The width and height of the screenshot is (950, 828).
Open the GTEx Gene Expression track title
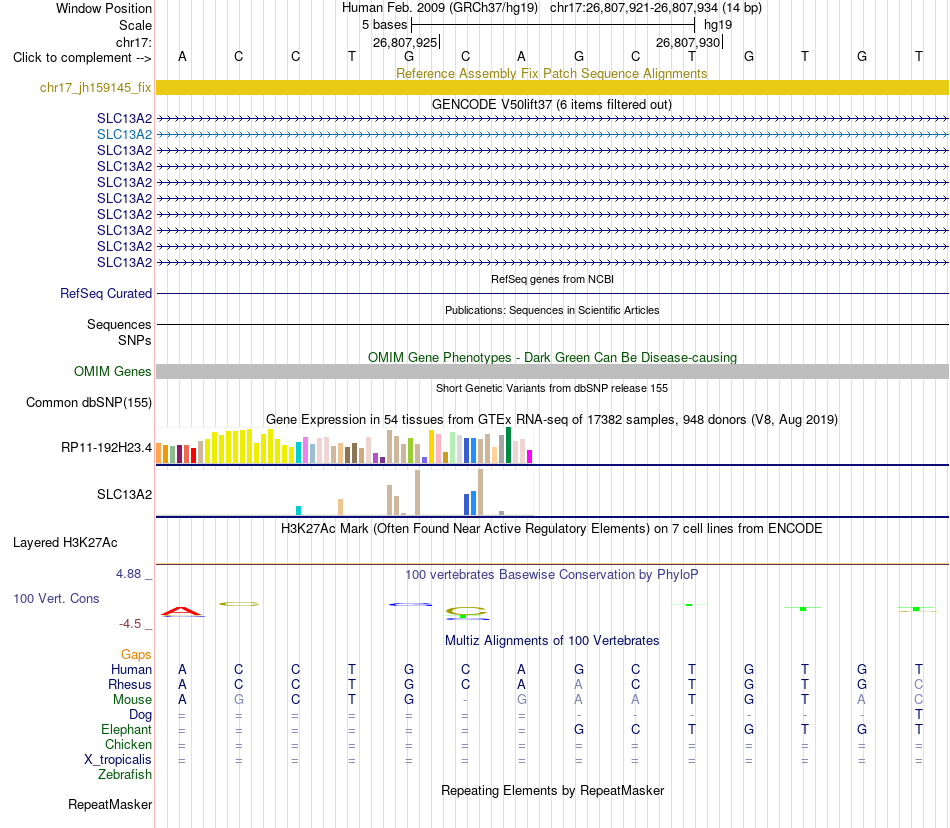[552, 420]
